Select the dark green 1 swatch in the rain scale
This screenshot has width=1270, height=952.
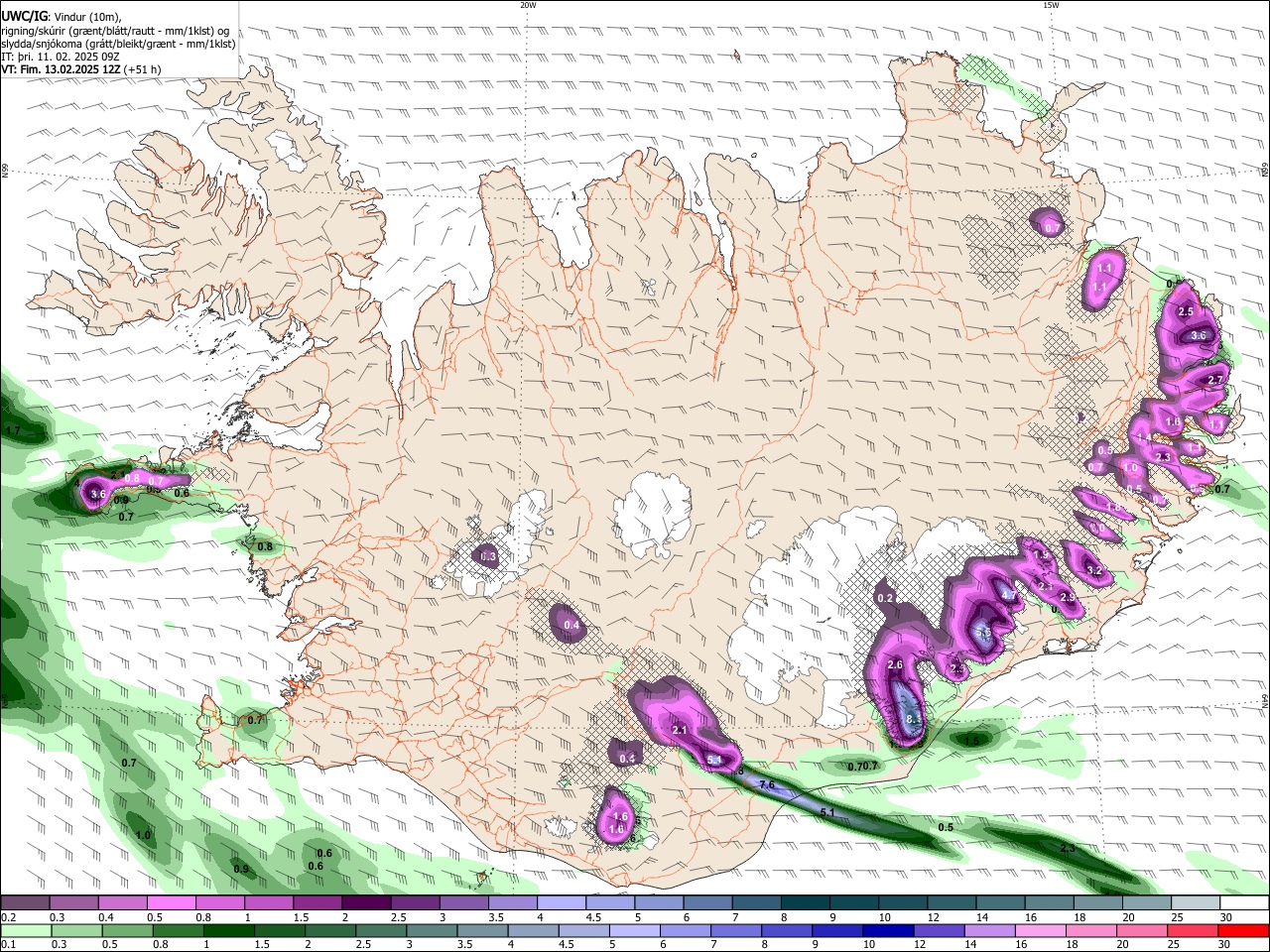(x=228, y=930)
